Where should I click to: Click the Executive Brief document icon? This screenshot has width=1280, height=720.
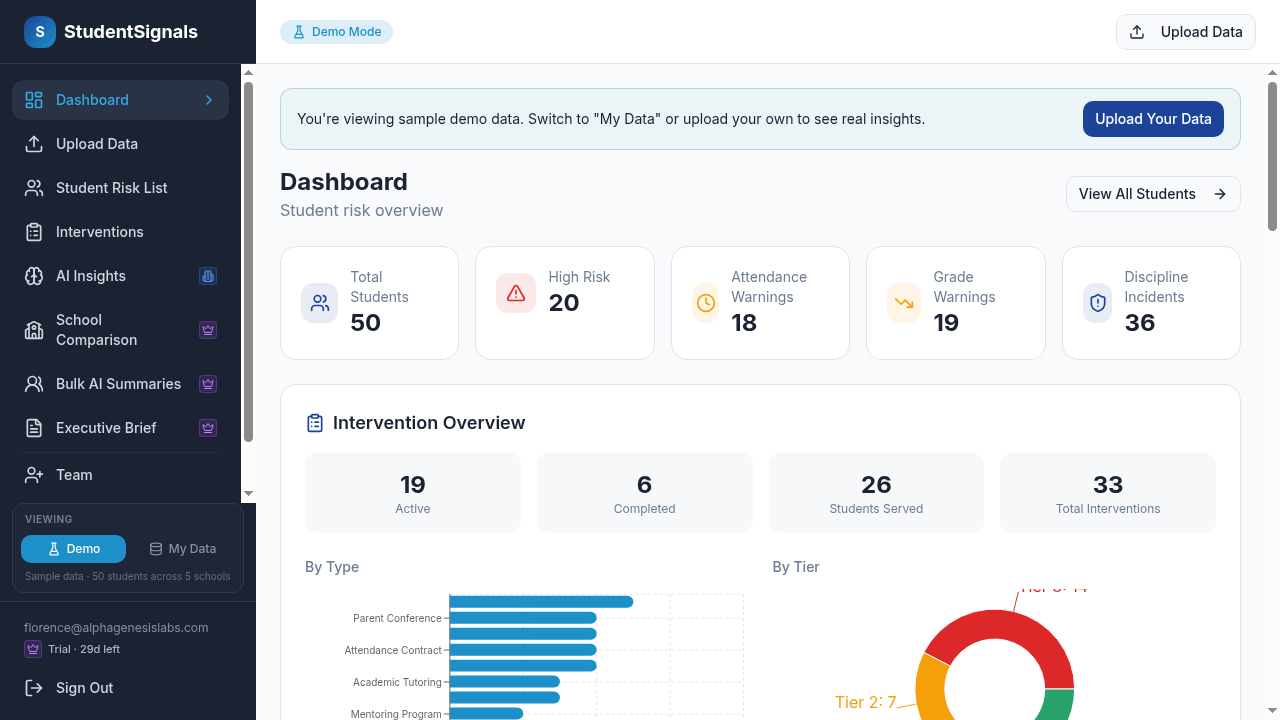point(34,428)
